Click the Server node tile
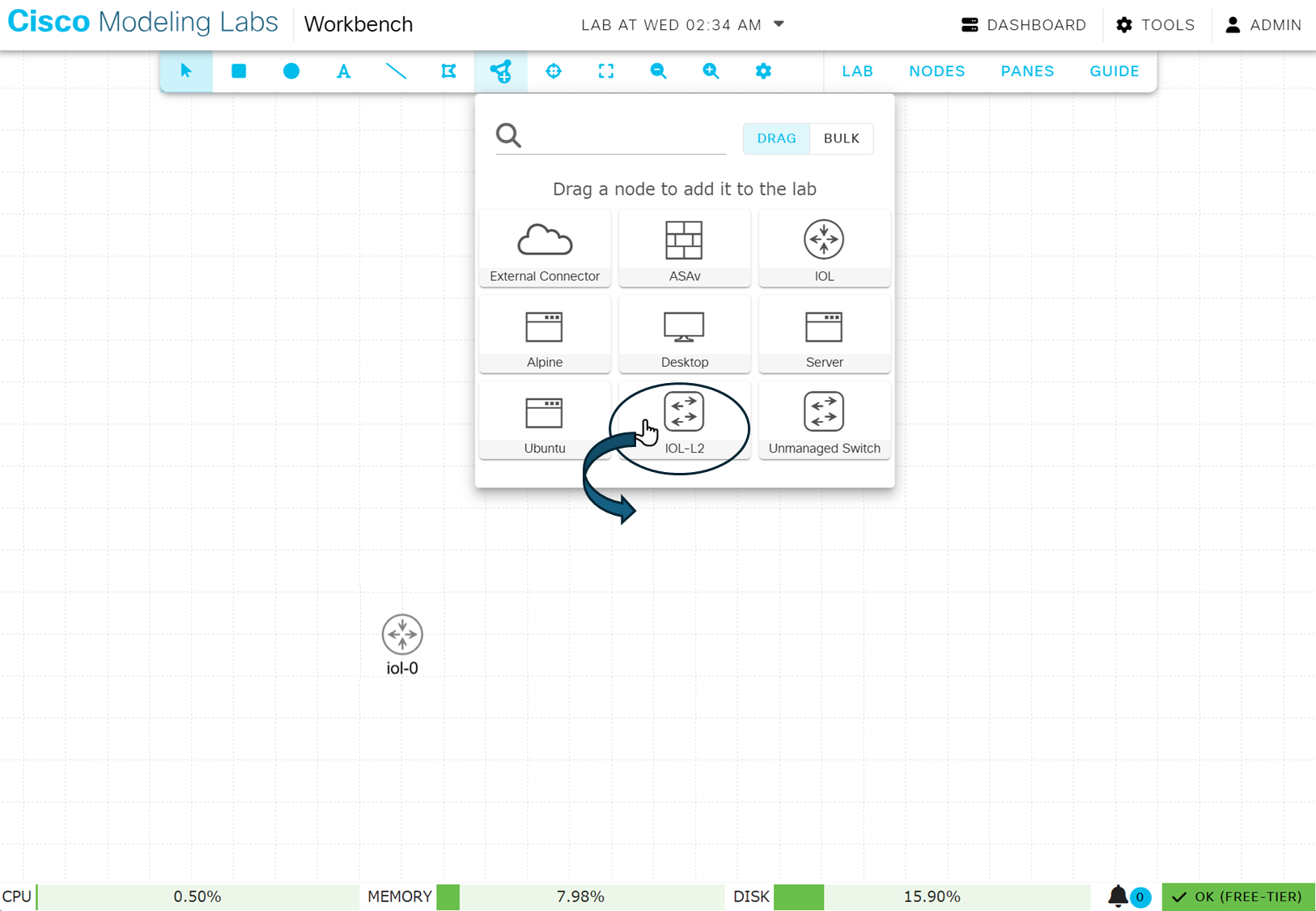Screen dimensions: 1316x911 tap(825, 334)
